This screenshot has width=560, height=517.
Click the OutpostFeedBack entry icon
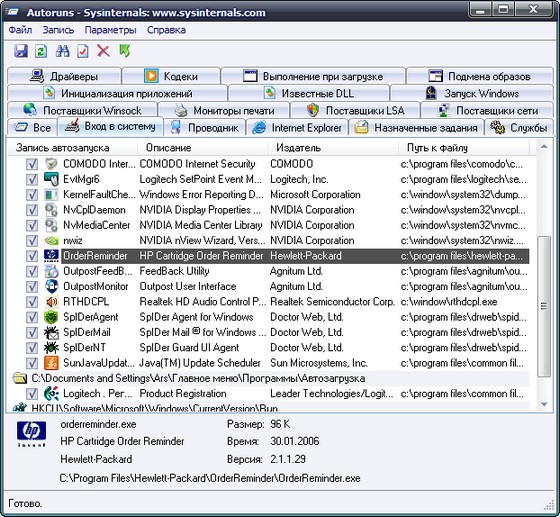point(51,271)
